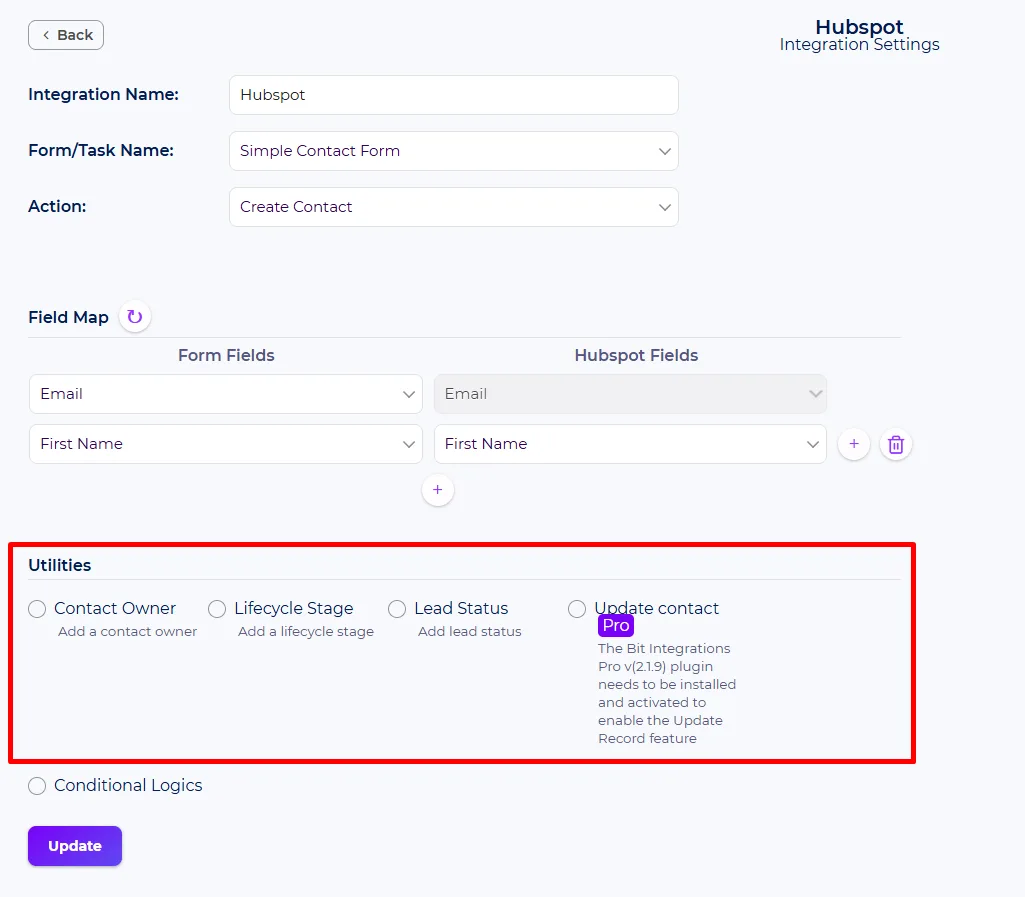
Task: Delete the First Name field mapping row
Action: 896,445
